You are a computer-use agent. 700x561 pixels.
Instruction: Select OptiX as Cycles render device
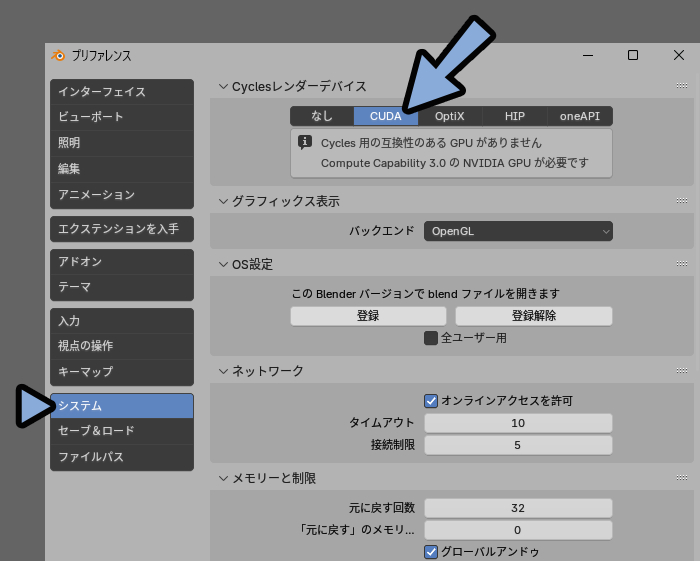[450, 116]
